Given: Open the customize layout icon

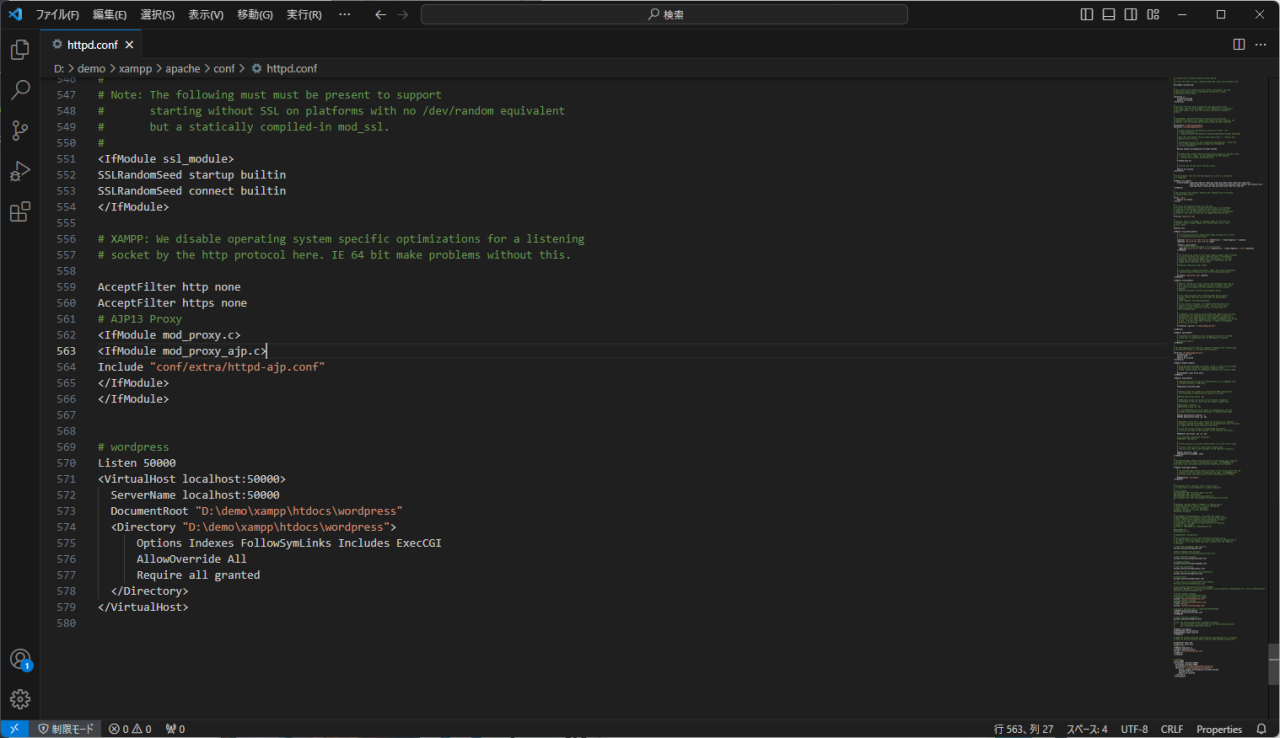Looking at the screenshot, I should click(1153, 15).
